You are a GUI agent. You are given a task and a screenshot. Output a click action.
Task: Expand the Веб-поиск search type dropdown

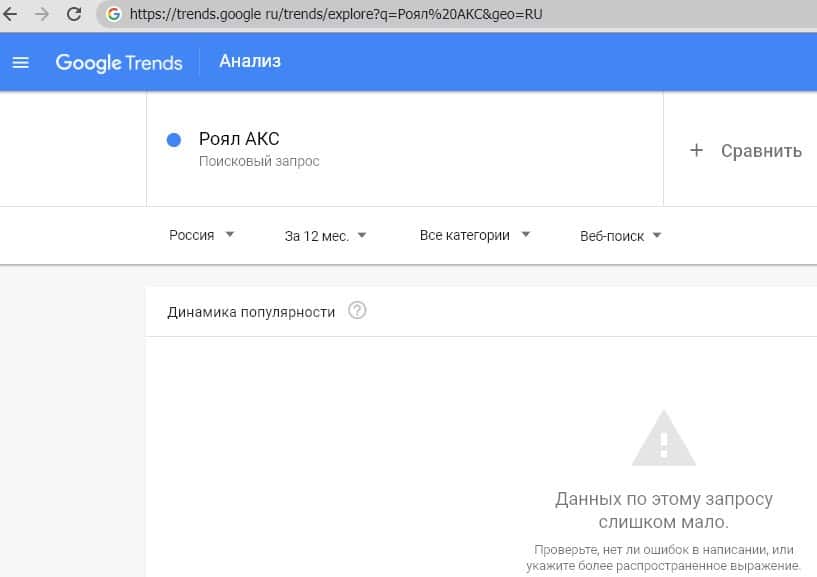[620, 236]
